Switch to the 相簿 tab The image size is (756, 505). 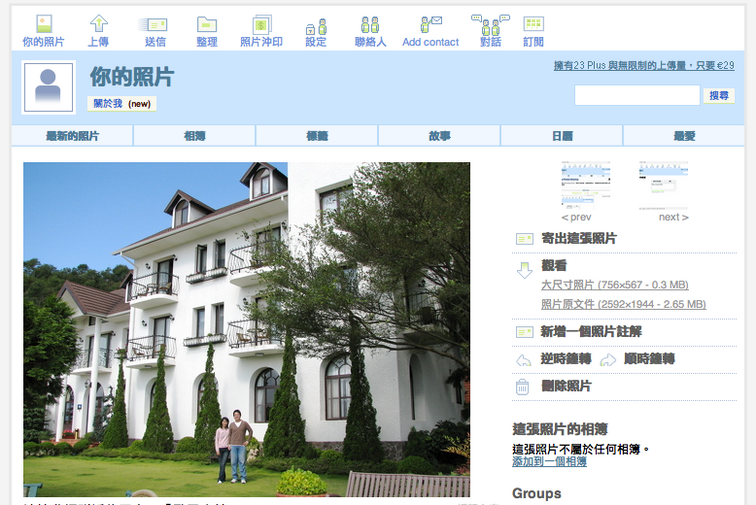click(195, 136)
